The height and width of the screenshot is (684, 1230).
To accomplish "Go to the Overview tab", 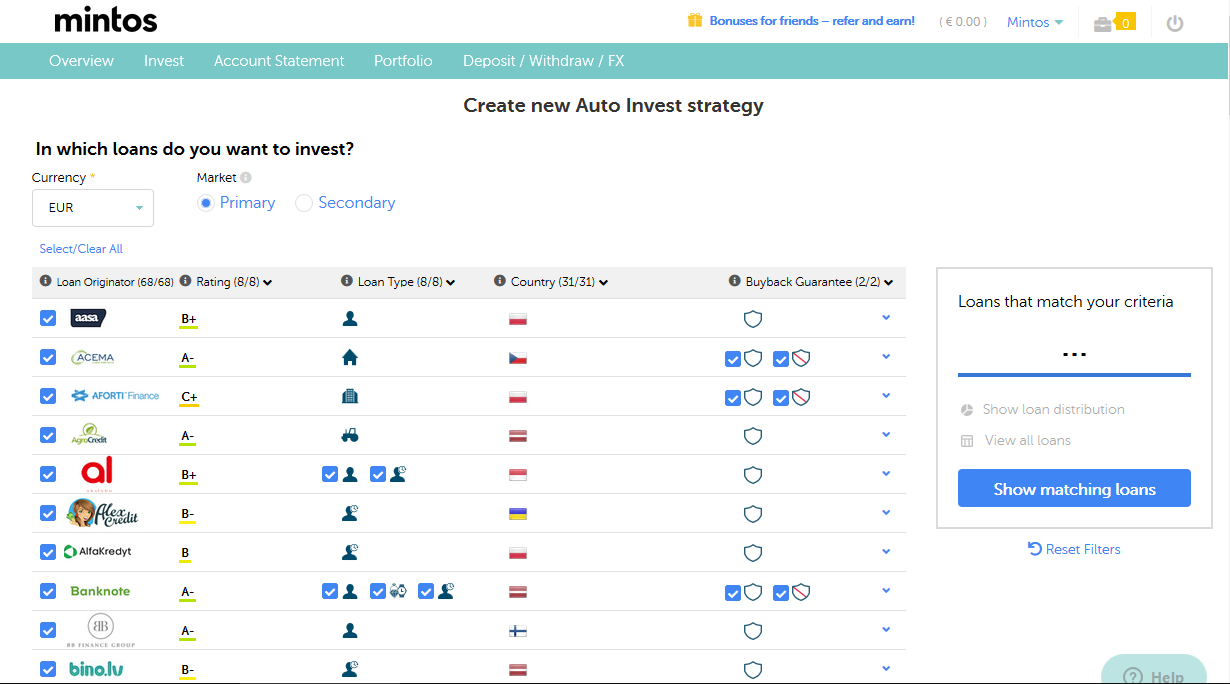I will click(x=81, y=61).
